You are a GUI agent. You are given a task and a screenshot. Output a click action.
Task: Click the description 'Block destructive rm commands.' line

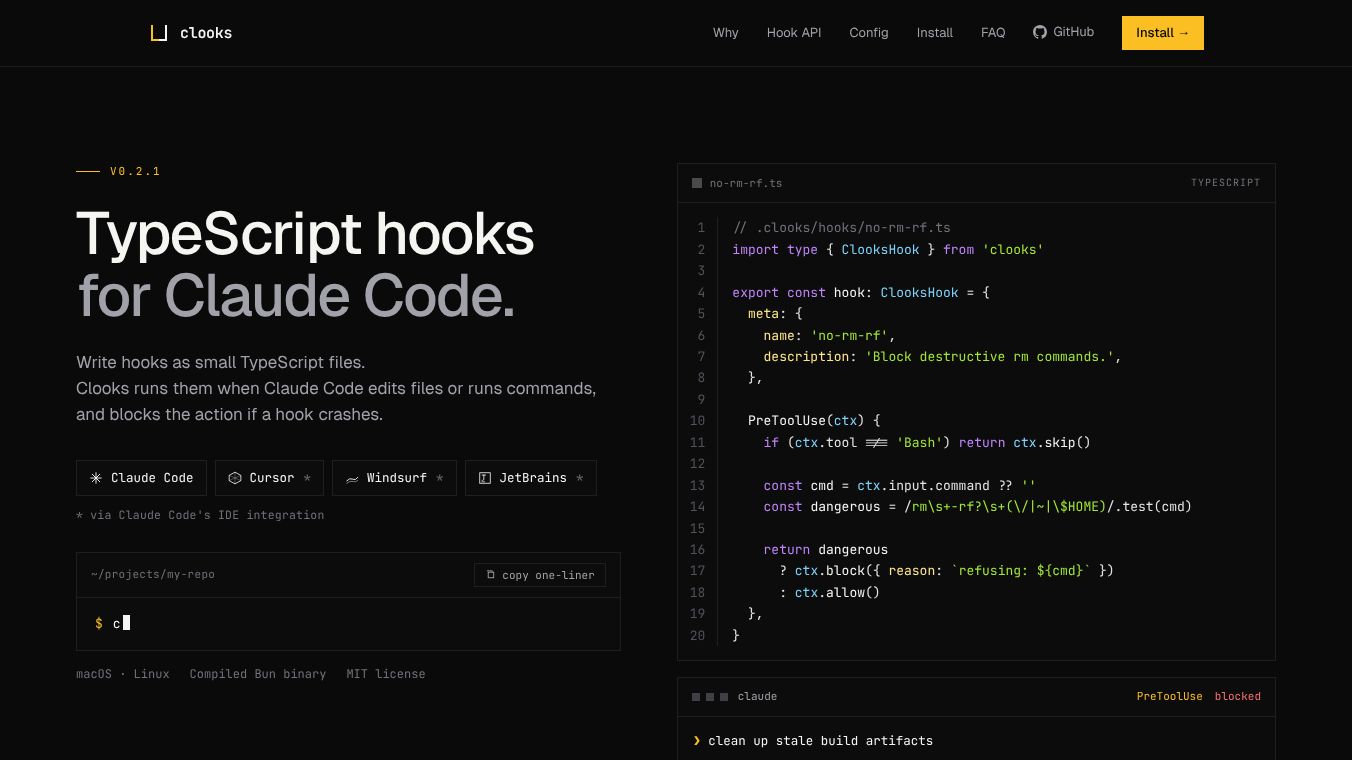(942, 357)
